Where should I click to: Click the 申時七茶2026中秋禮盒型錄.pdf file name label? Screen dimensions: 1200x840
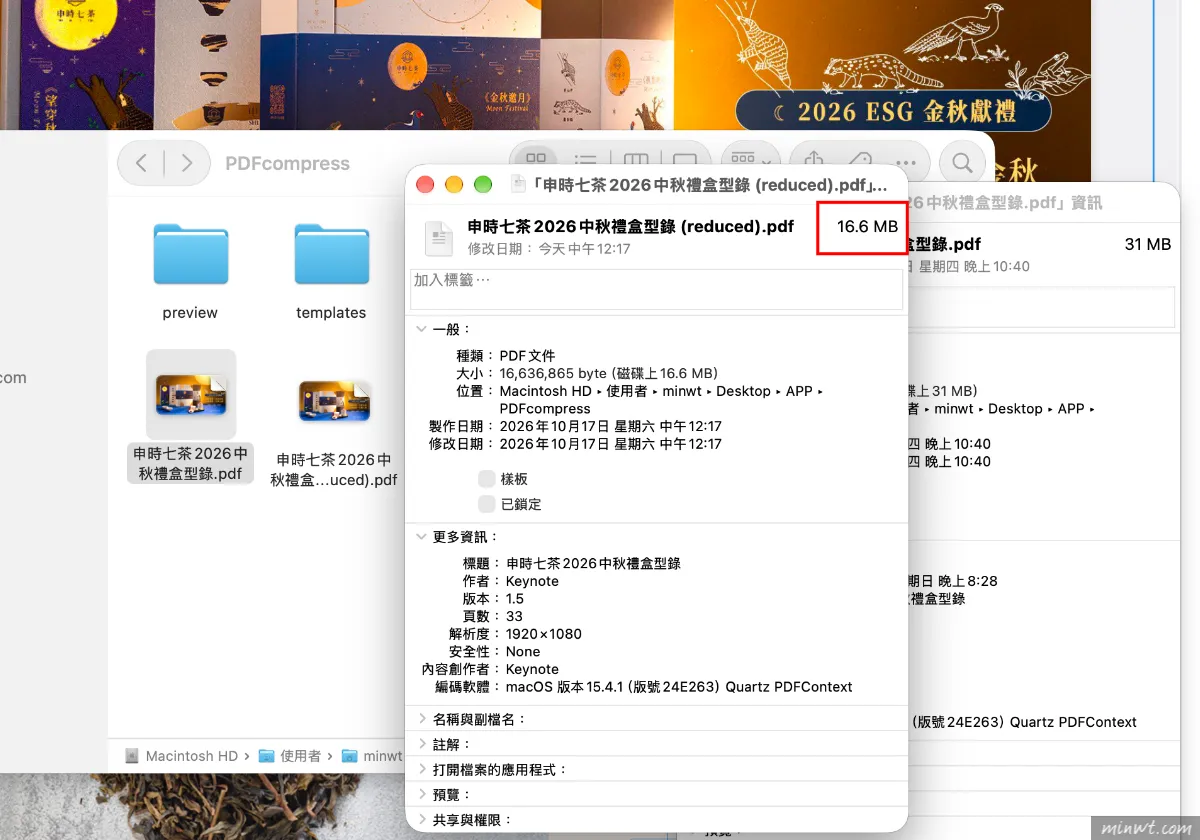coord(190,464)
